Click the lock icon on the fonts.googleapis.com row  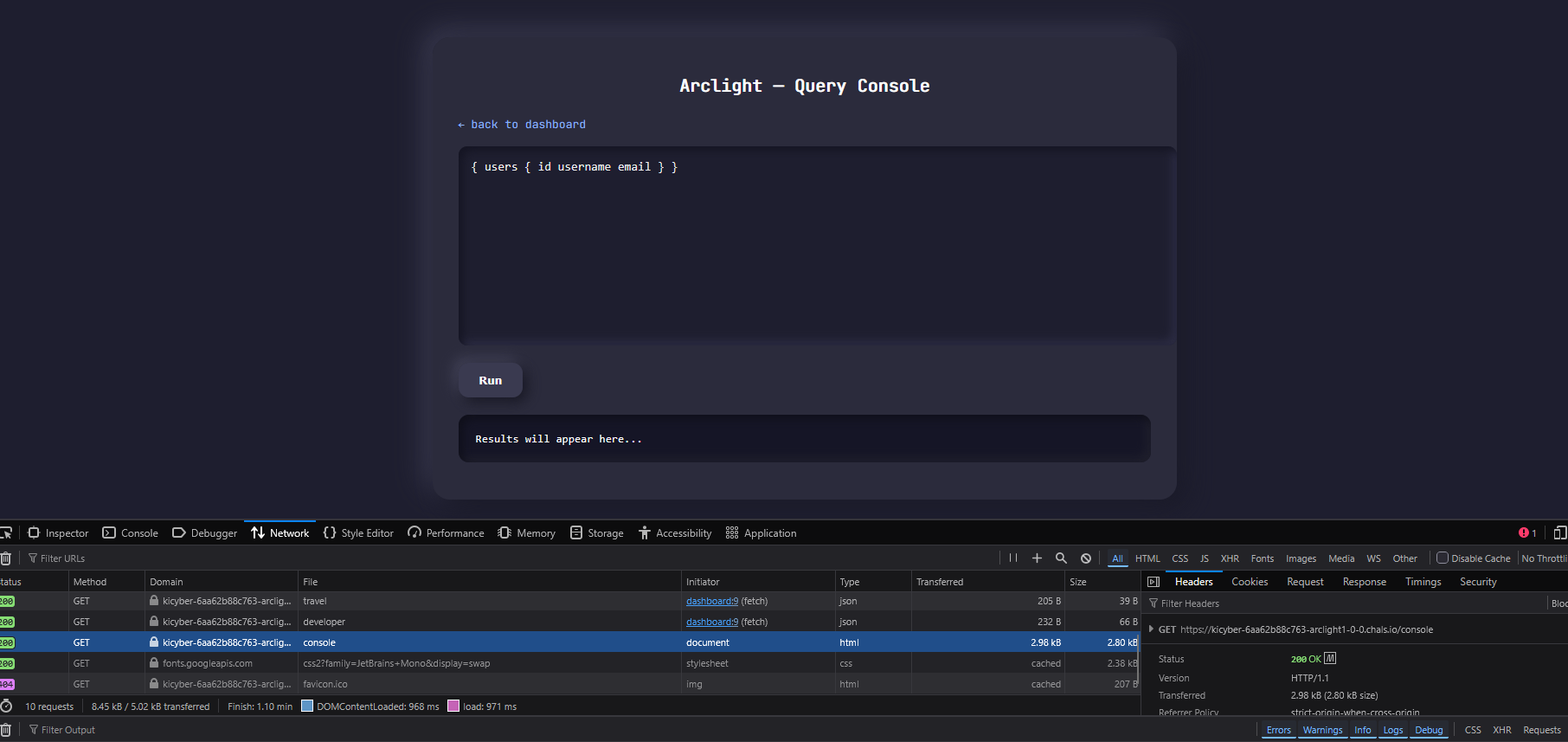154,663
